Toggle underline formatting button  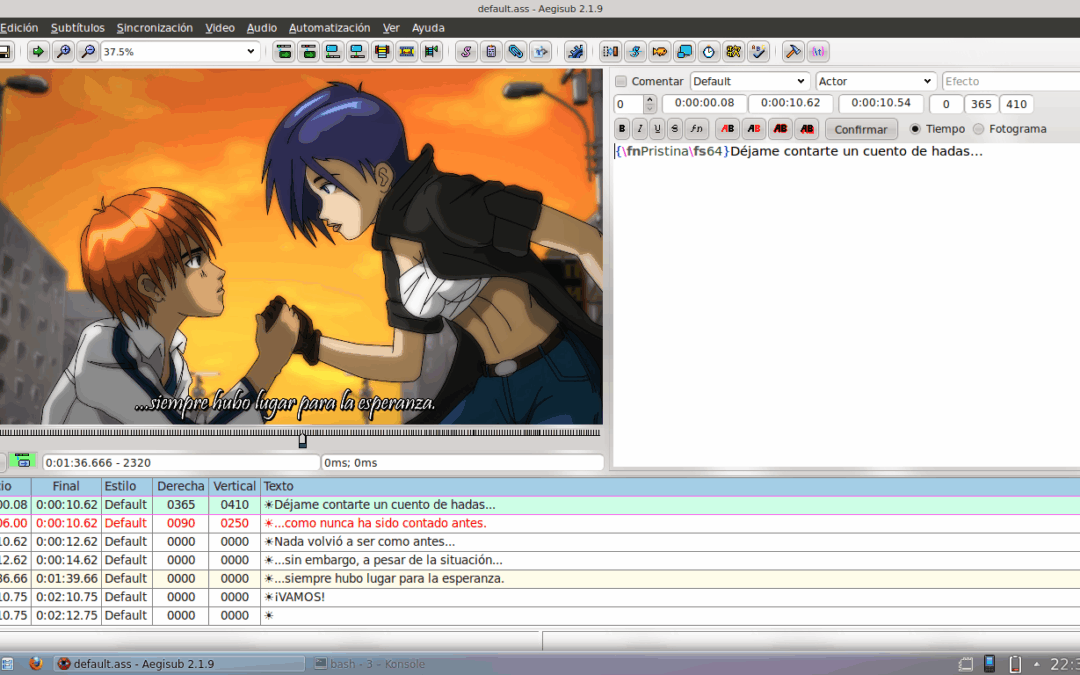[657, 129]
